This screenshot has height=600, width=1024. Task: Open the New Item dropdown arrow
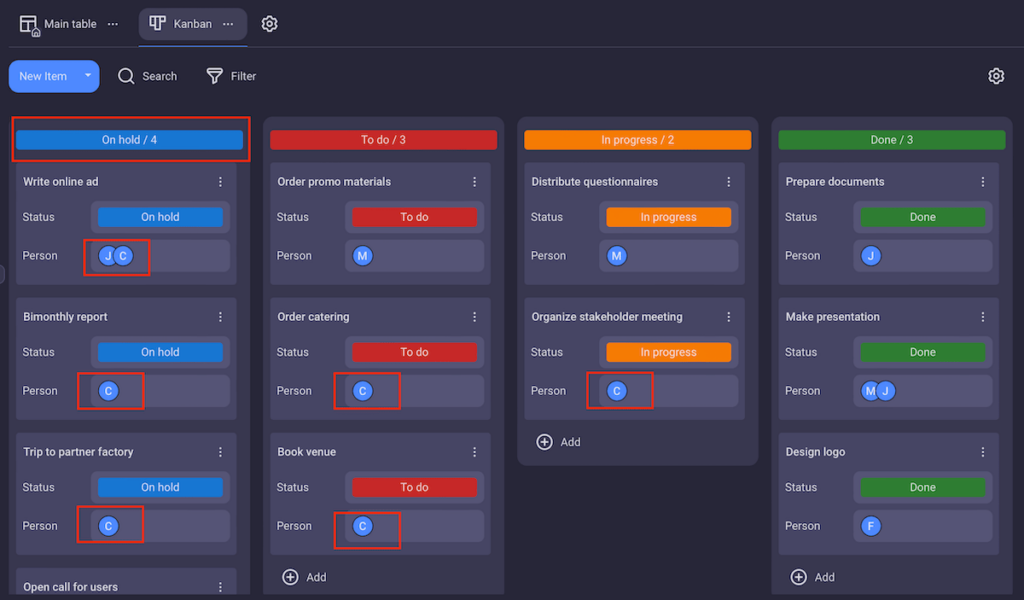coord(87,75)
